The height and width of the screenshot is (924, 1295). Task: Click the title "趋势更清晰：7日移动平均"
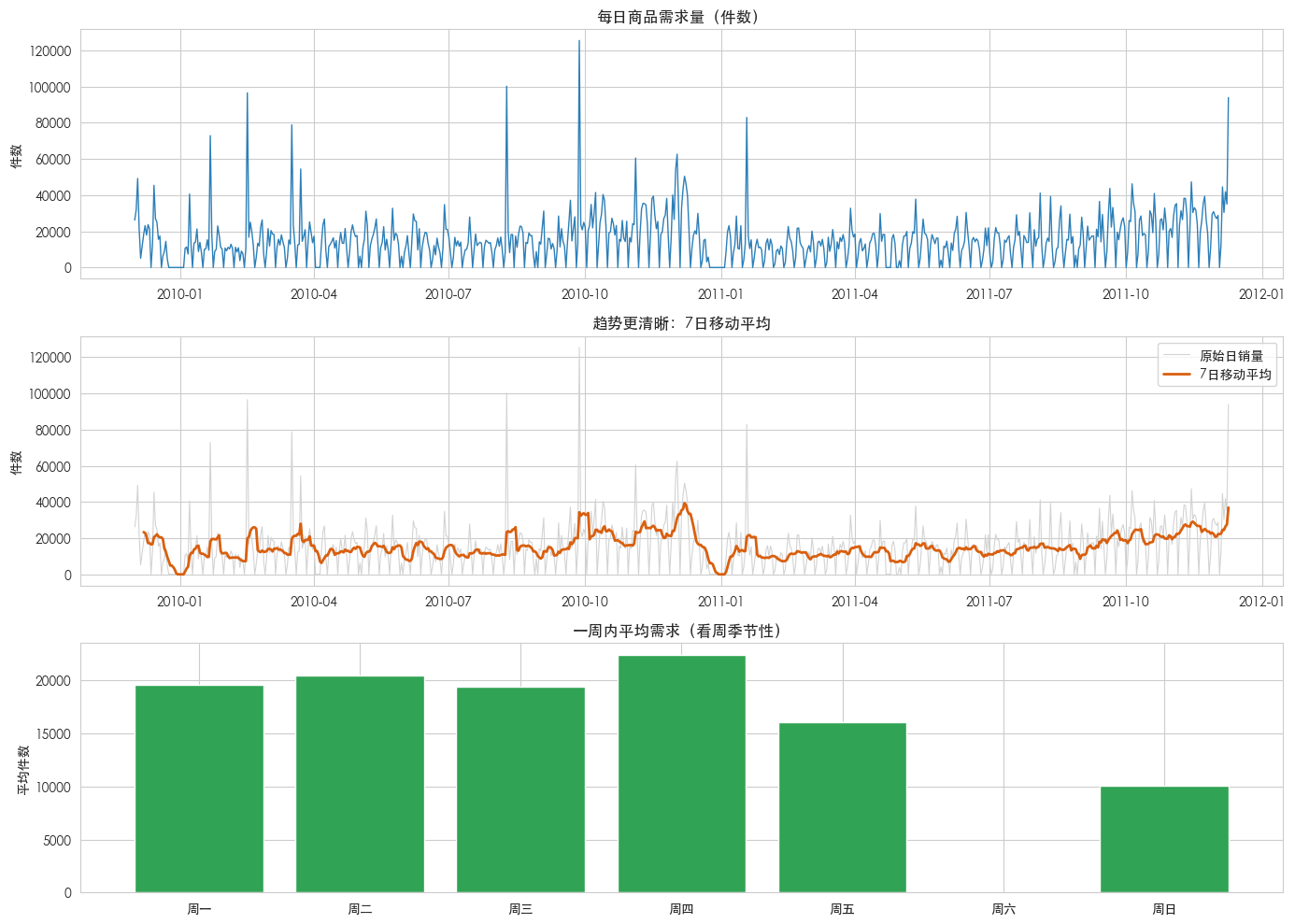(x=681, y=323)
